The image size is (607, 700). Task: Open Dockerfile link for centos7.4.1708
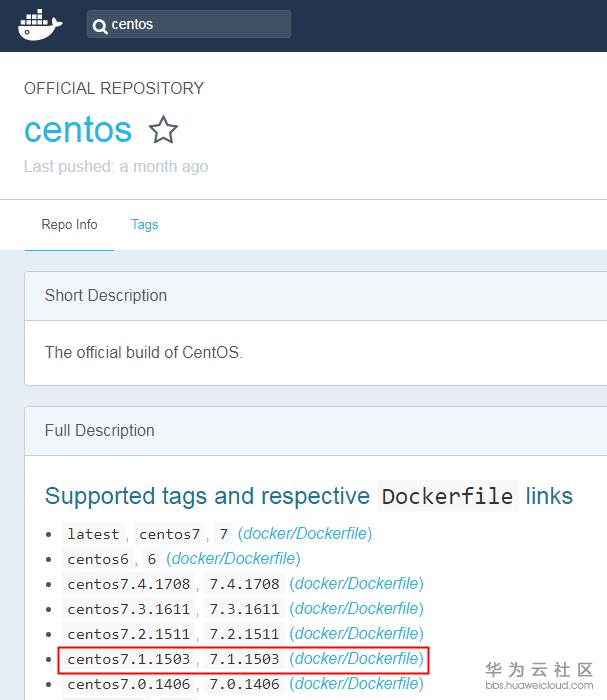356,584
